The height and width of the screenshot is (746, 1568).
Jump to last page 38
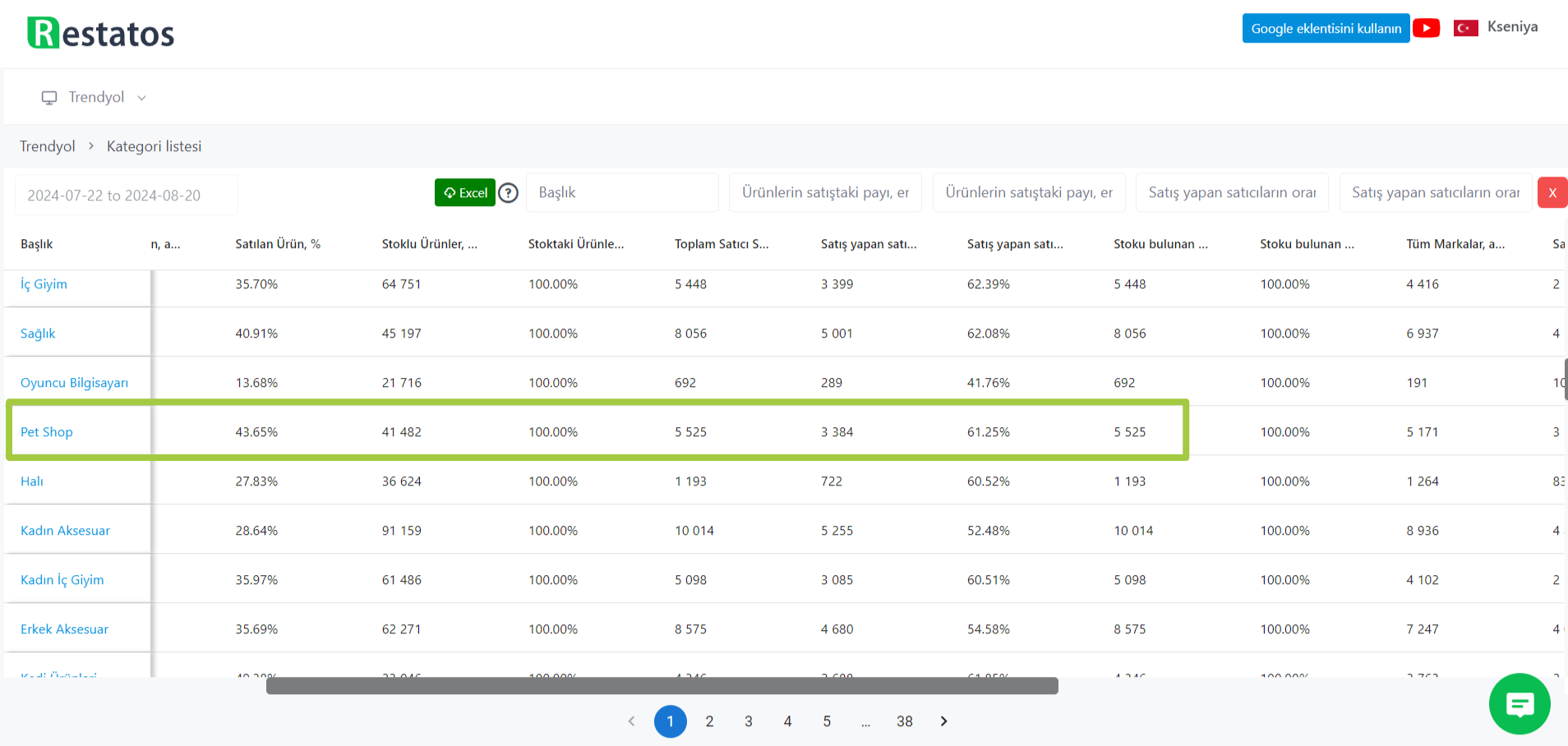click(x=905, y=721)
